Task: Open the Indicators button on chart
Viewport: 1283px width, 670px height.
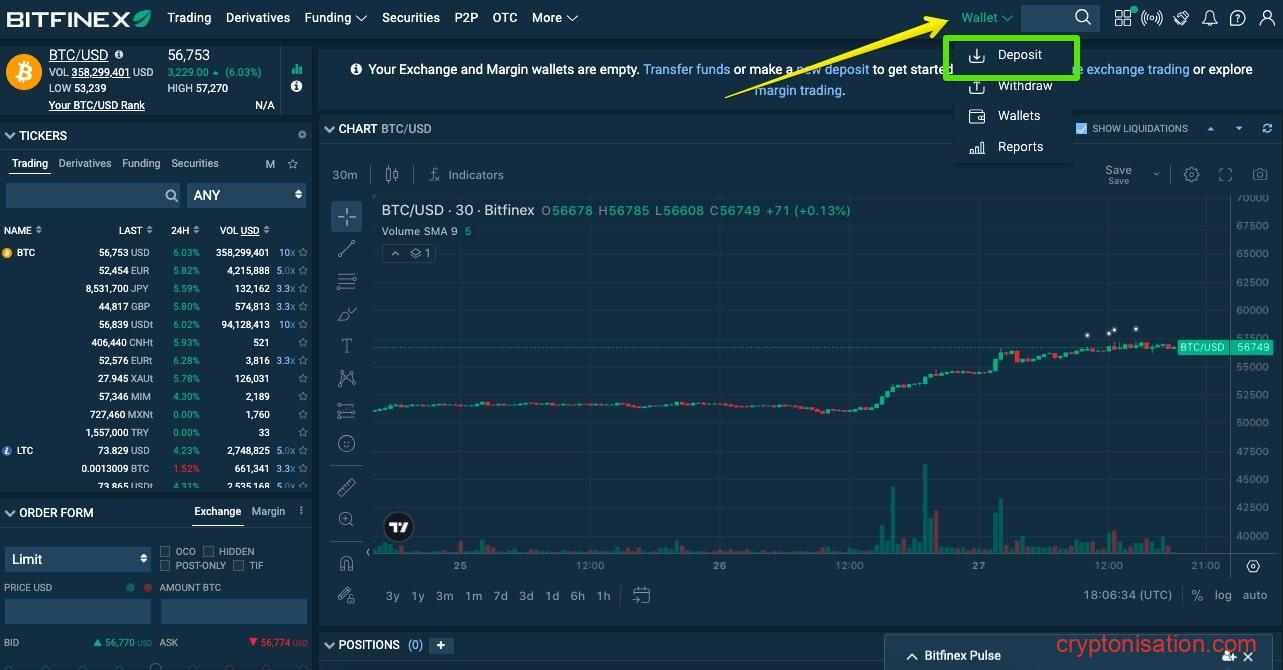Action: (466, 175)
